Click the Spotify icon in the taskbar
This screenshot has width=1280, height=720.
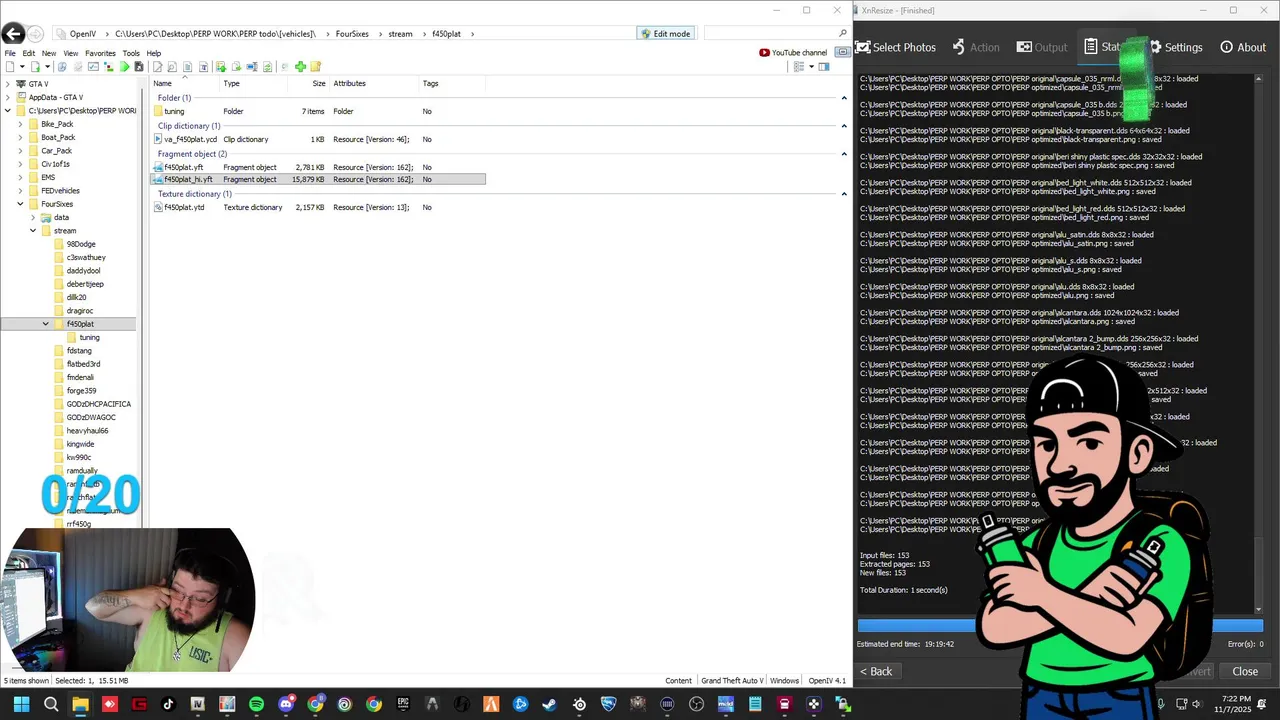click(256, 704)
